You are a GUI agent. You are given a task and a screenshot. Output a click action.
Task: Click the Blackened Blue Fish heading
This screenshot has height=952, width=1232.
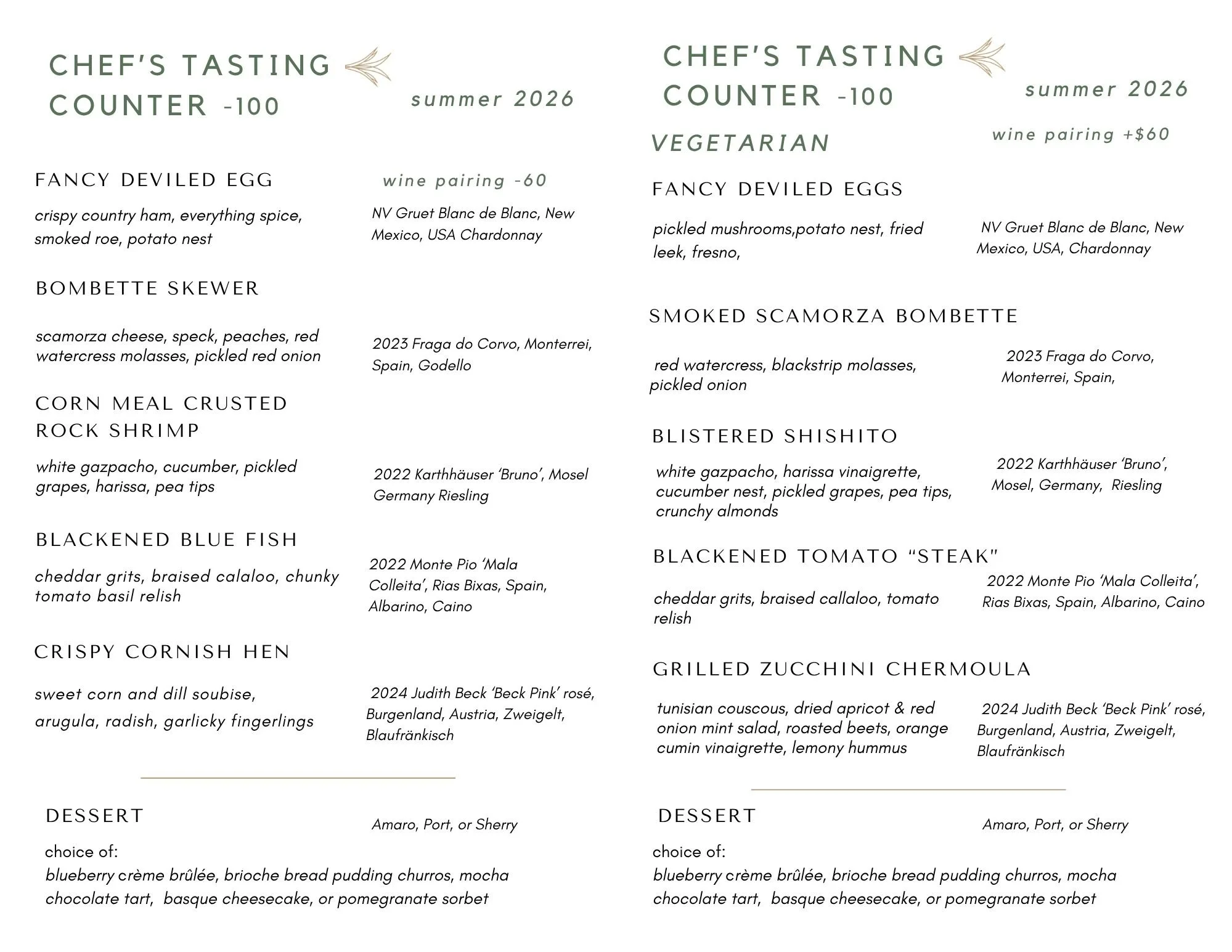pos(166,540)
